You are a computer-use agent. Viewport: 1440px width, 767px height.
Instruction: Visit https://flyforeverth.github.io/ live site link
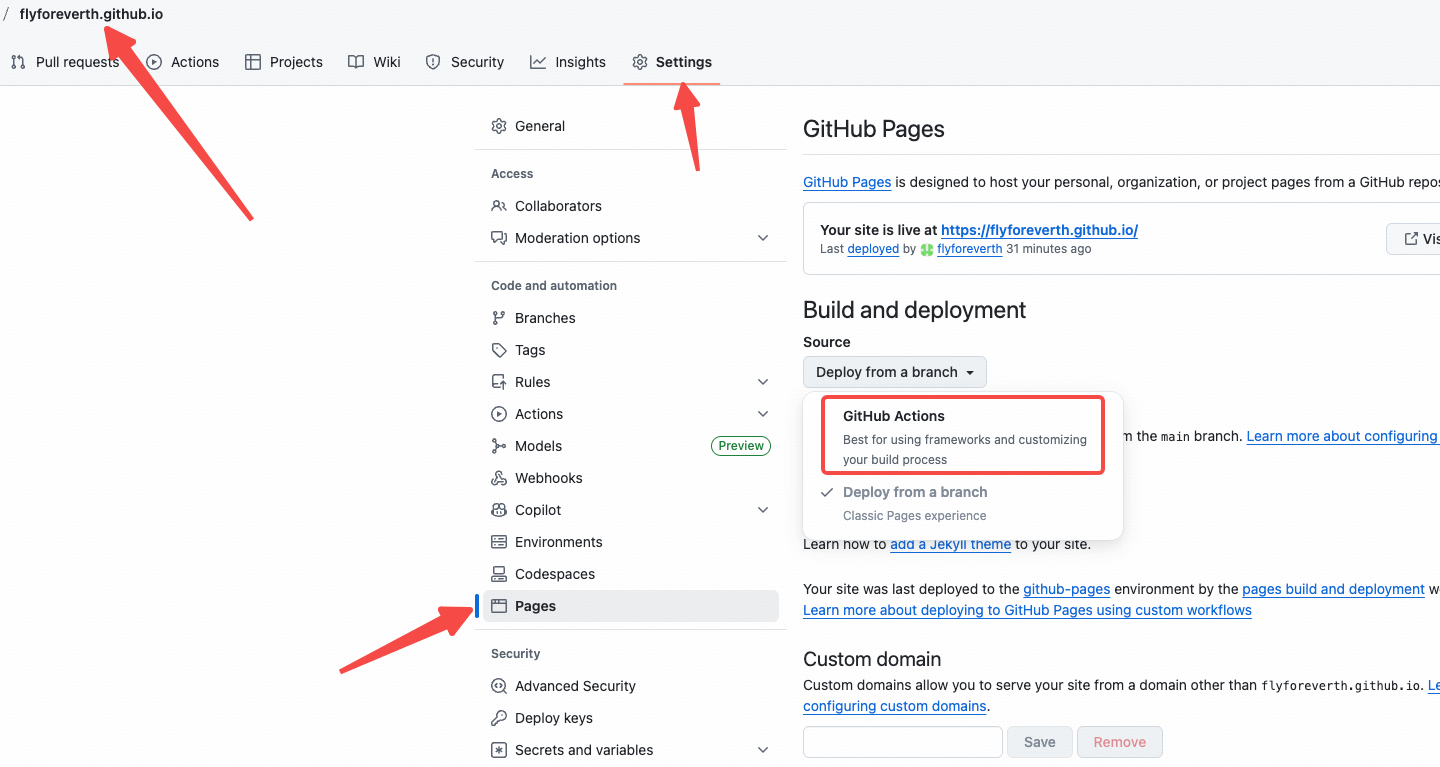tap(1039, 230)
